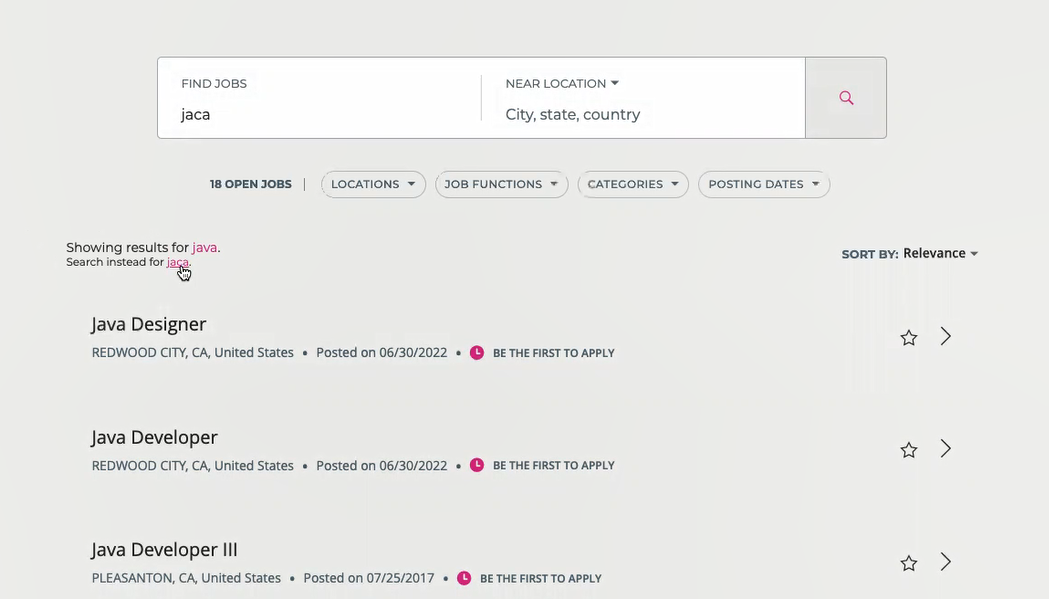Click the clock icon on Java Designer
The width and height of the screenshot is (1049, 599).
(477, 353)
